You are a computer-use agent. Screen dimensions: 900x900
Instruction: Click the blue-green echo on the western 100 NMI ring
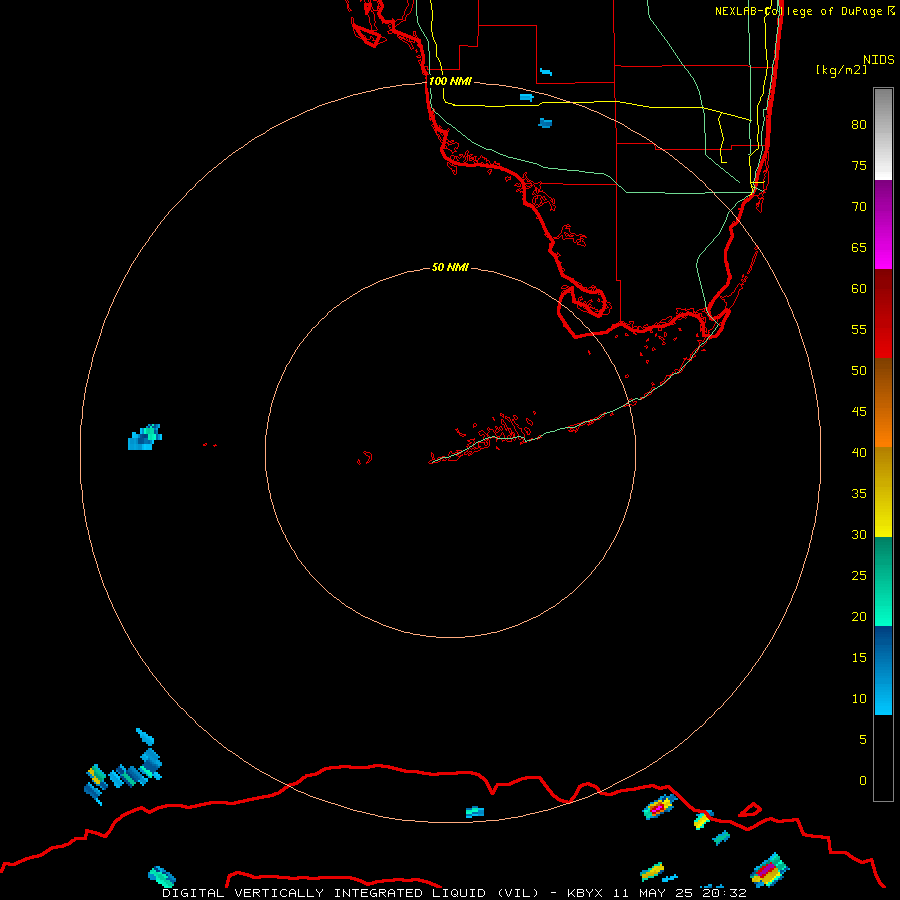point(145,437)
